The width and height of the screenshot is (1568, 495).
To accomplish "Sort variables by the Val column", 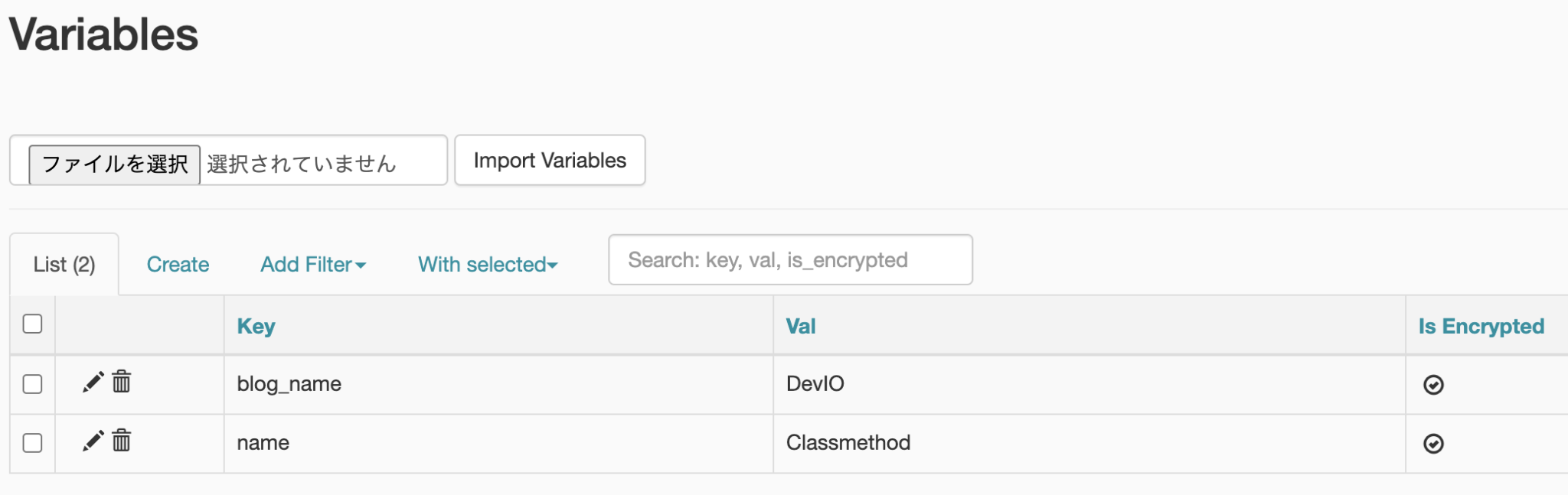I will click(x=801, y=326).
